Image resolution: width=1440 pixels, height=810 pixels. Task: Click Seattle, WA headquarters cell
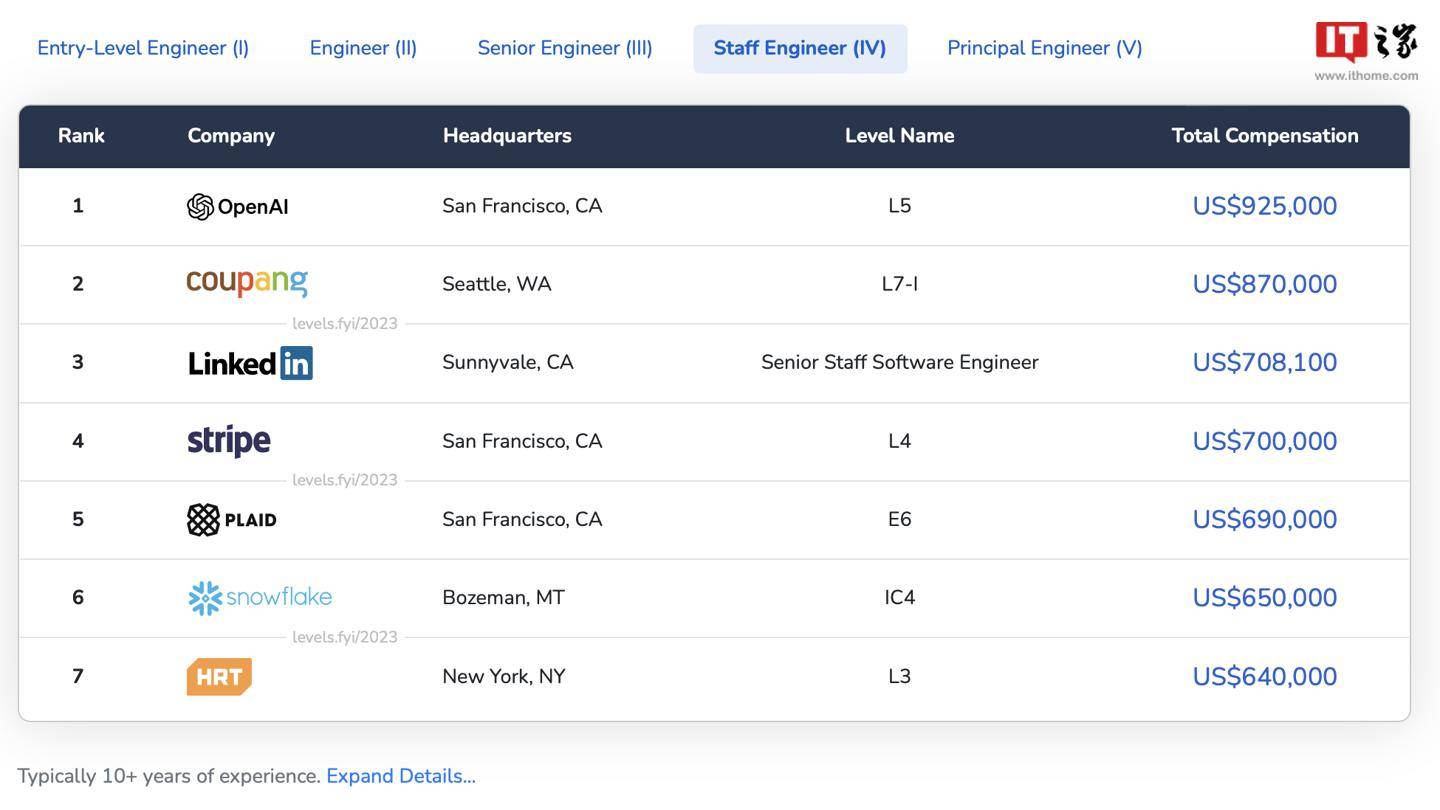pos(497,284)
